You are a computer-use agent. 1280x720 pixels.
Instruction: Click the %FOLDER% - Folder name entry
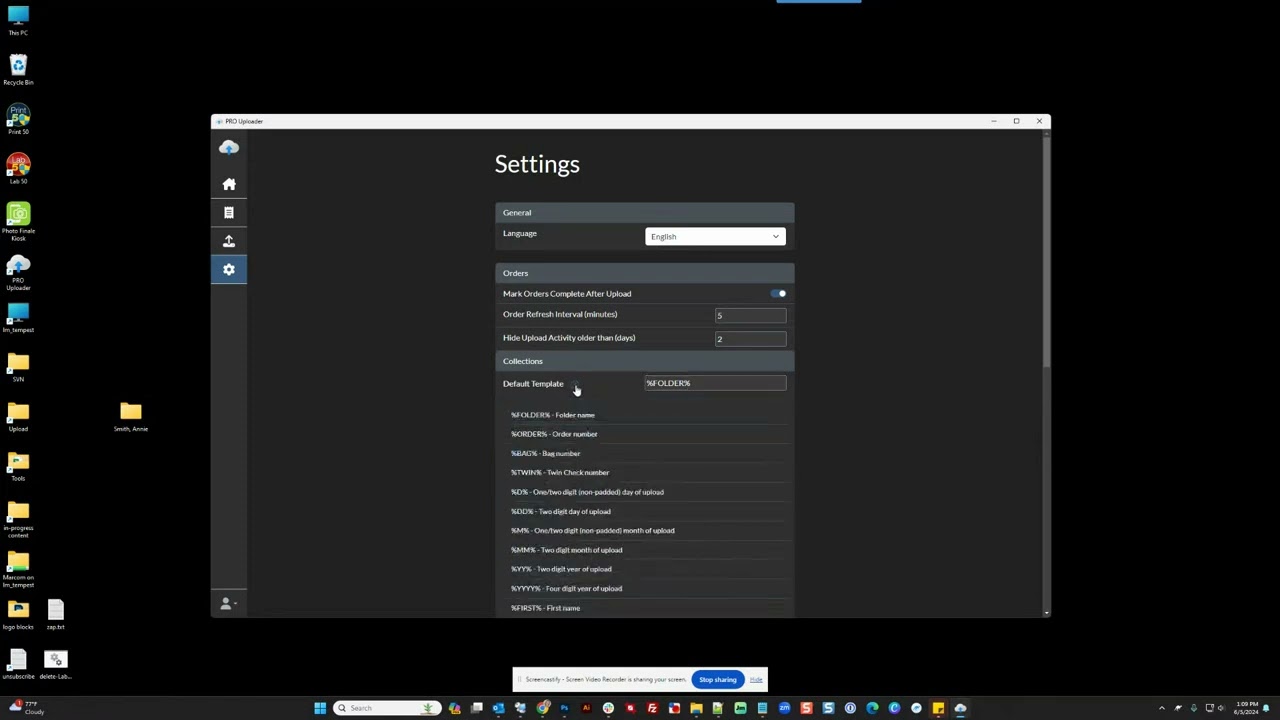[x=552, y=415]
